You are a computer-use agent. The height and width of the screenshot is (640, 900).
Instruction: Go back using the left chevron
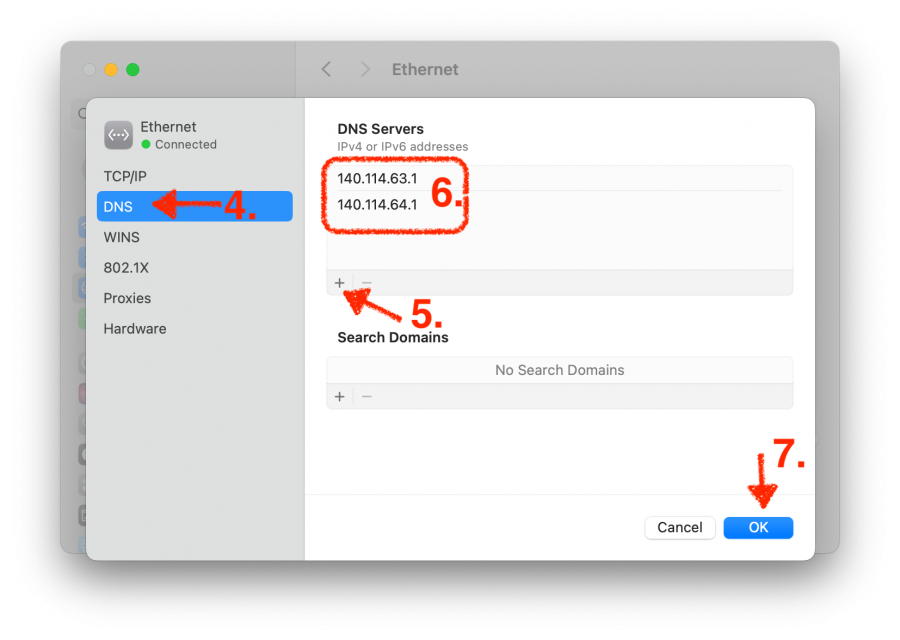coord(326,69)
